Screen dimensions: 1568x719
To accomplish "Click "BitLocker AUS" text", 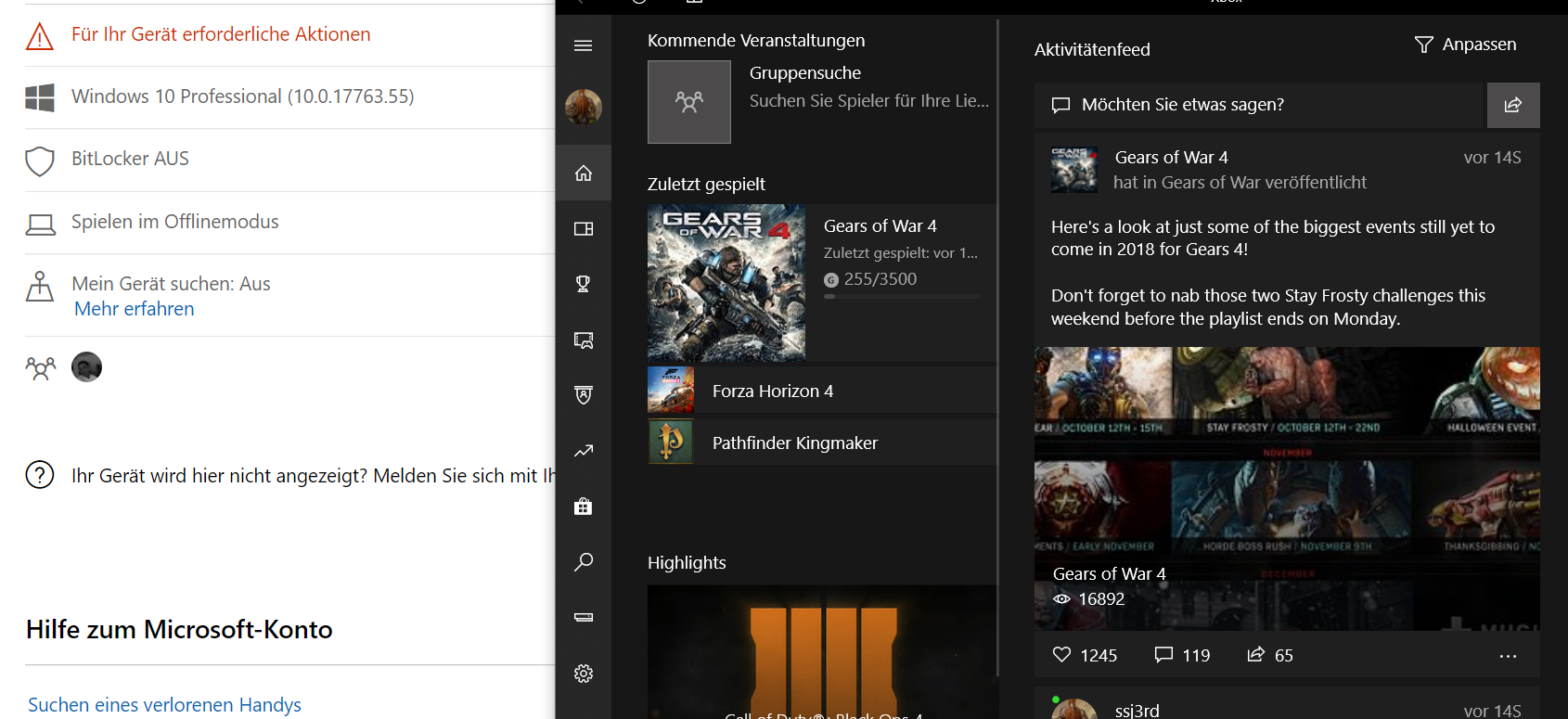I will 130,159.
